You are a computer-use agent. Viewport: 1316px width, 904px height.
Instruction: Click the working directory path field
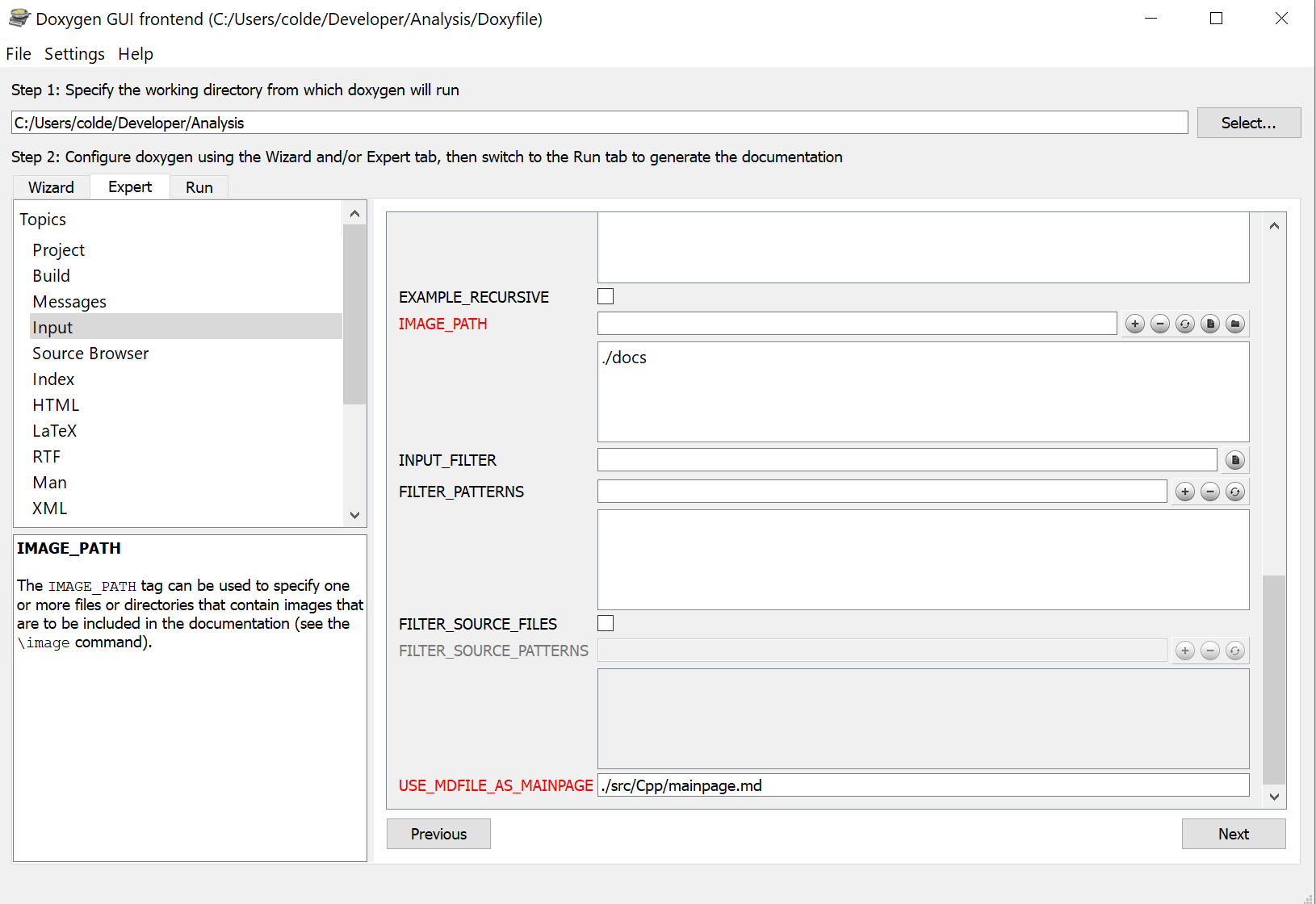click(599, 123)
